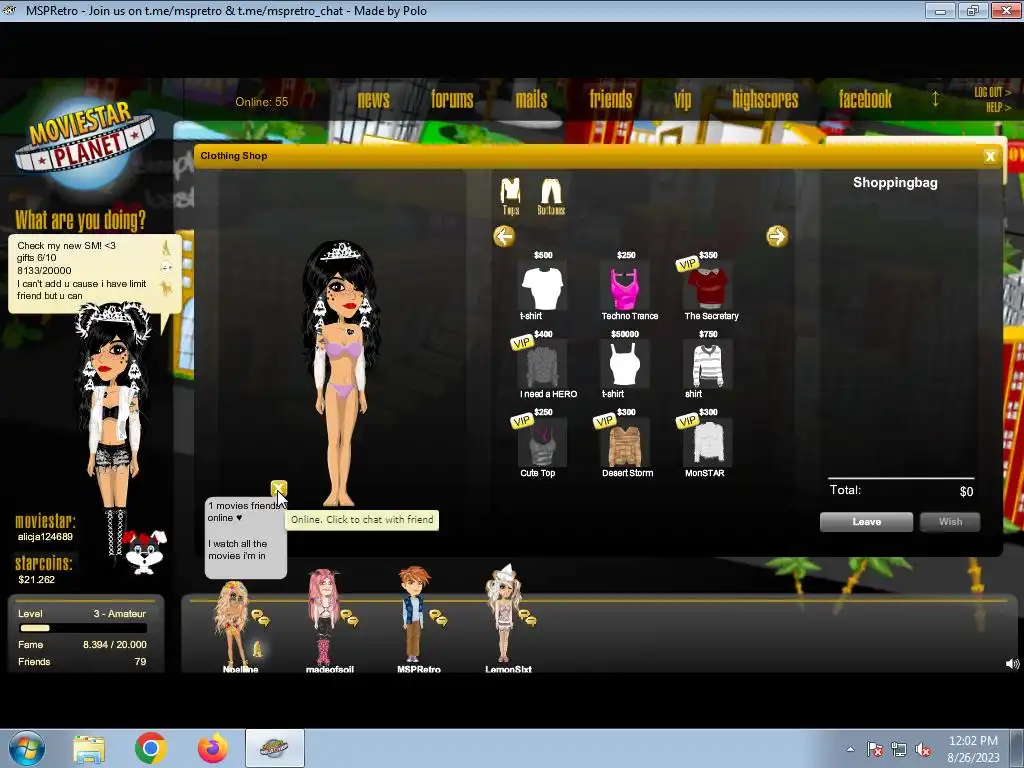This screenshot has height=768, width=1024.
Task: Select the Desert Storm jacket
Action: [x=625, y=444]
